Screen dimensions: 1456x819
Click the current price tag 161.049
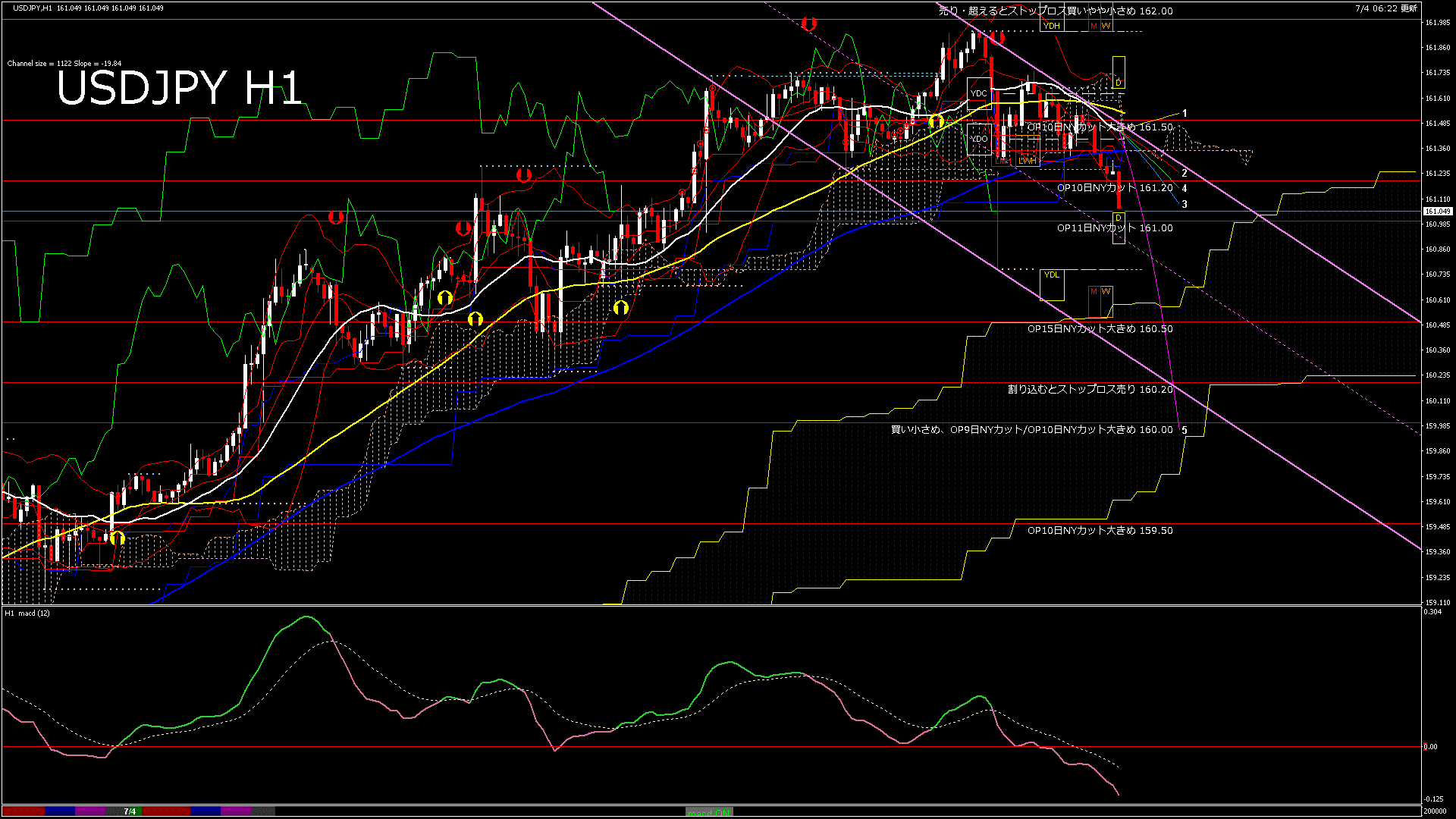(x=1437, y=212)
